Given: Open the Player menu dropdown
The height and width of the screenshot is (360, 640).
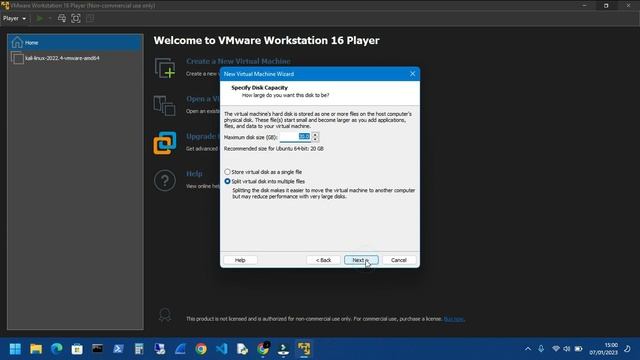Looking at the screenshot, I should coord(14,18).
